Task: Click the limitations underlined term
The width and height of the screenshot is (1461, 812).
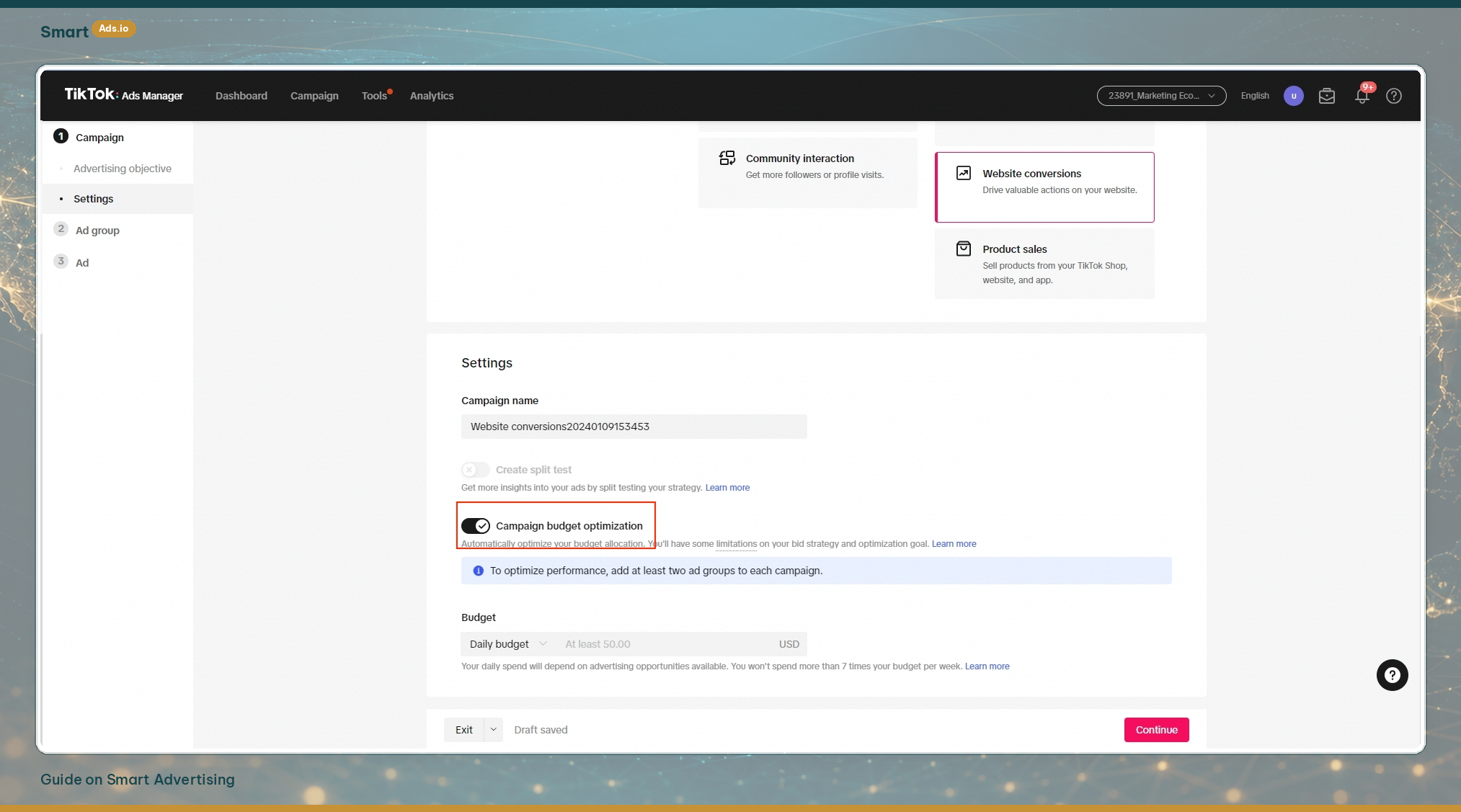Action: click(x=737, y=544)
